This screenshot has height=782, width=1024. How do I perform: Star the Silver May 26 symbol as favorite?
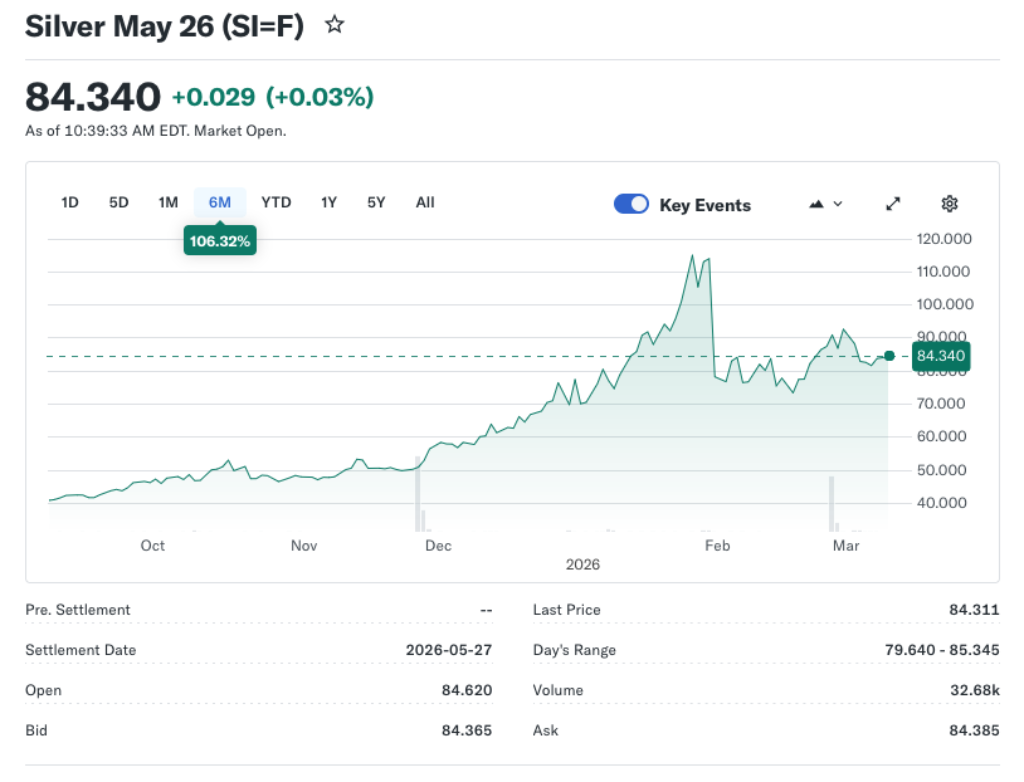coord(334,24)
